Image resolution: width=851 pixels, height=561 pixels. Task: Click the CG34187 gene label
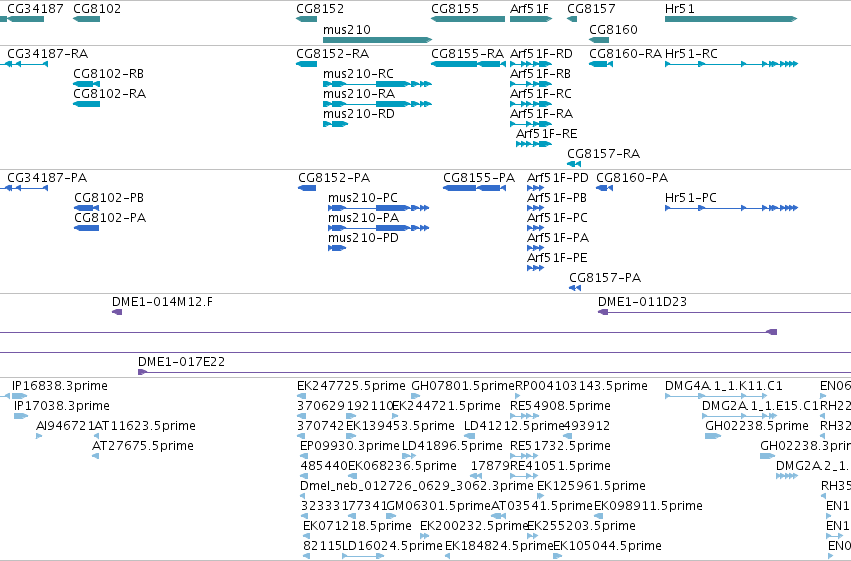tap(35, 9)
